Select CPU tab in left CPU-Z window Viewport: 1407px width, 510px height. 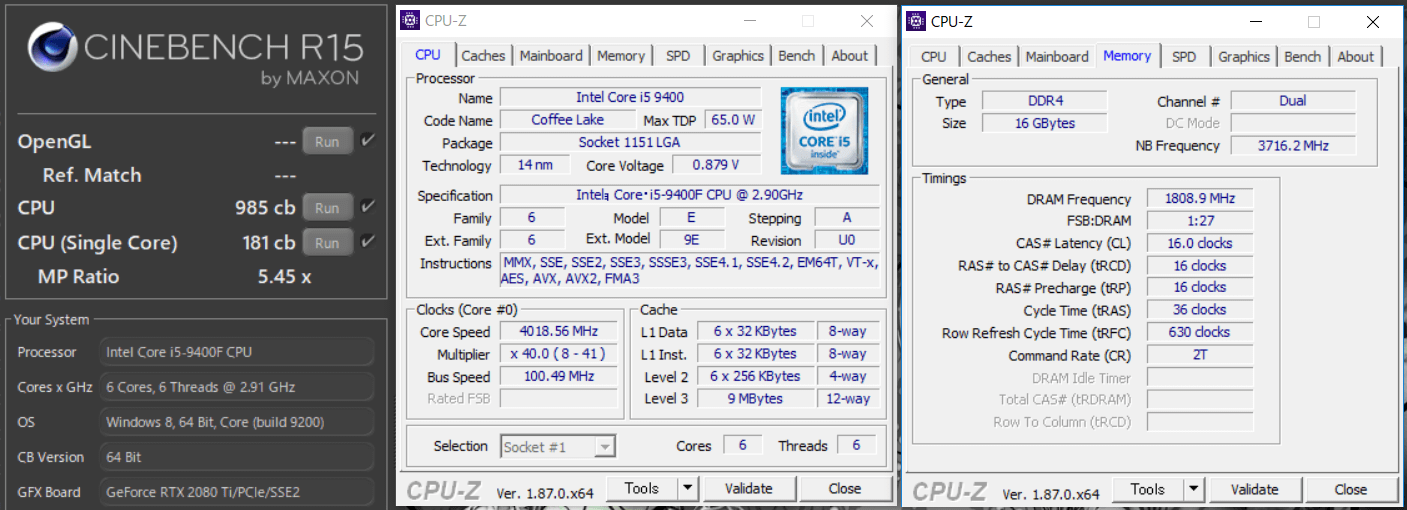point(428,55)
